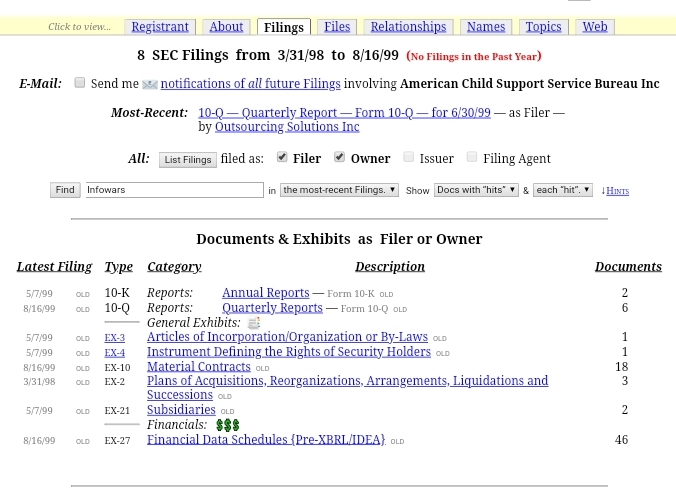
Task: Click the Documents column header
Action: [x=629, y=267]
